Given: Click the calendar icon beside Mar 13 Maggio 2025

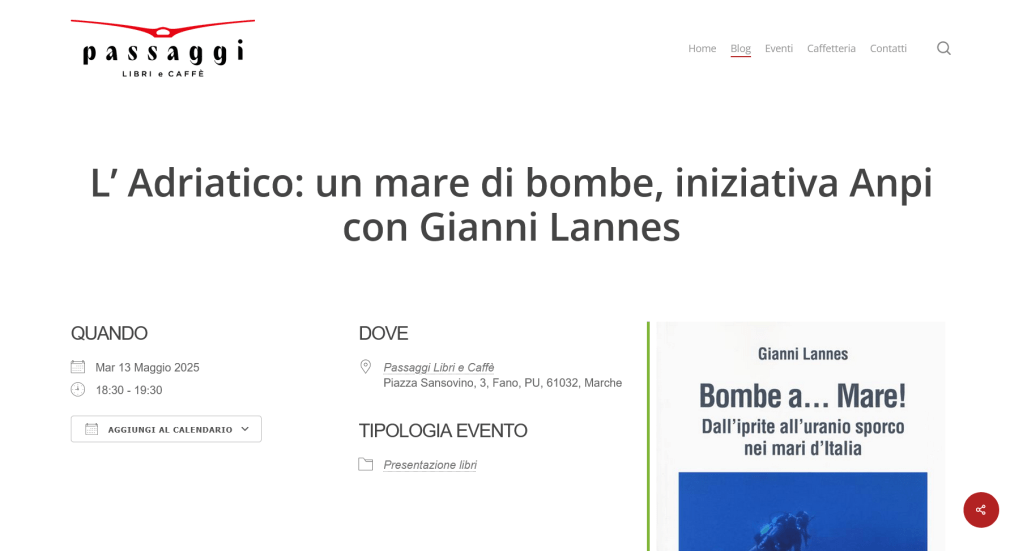Looking at the screenshot, I should [78, 367].
